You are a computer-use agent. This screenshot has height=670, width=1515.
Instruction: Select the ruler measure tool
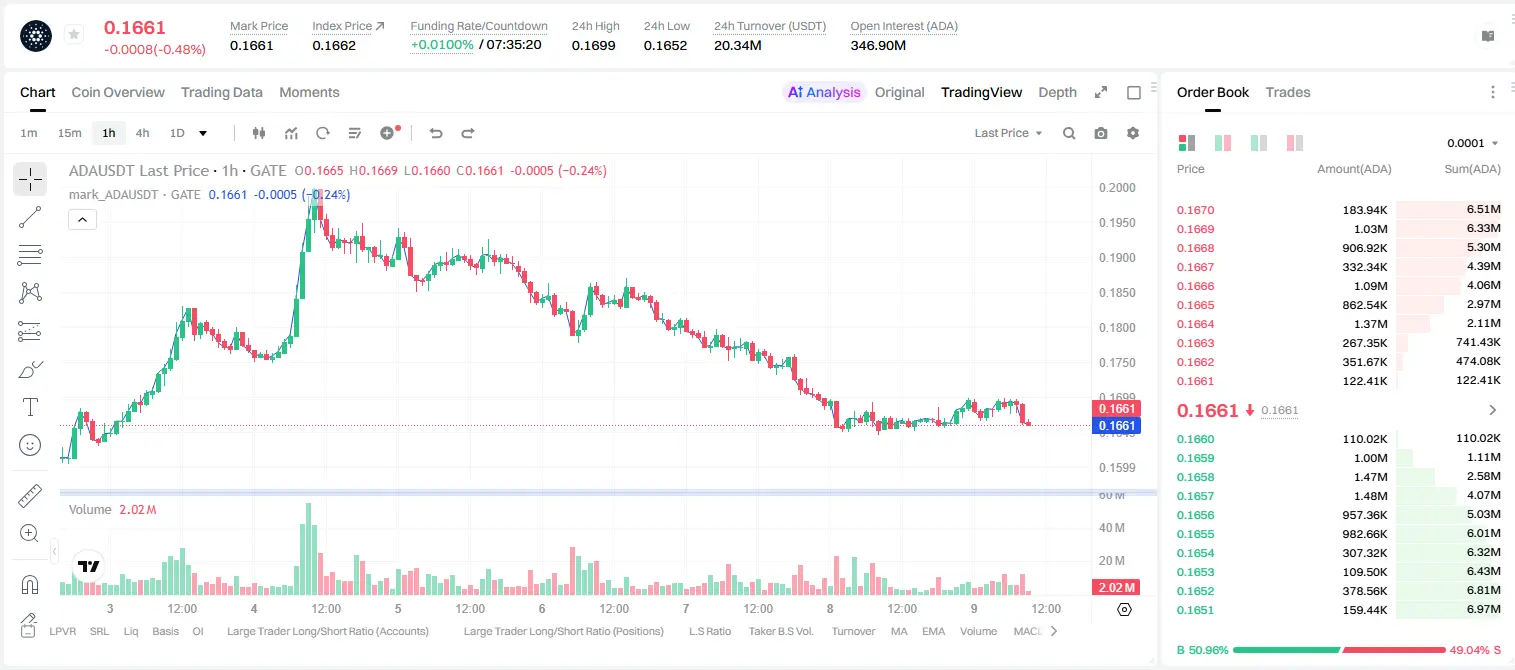[x=30, y=496]
